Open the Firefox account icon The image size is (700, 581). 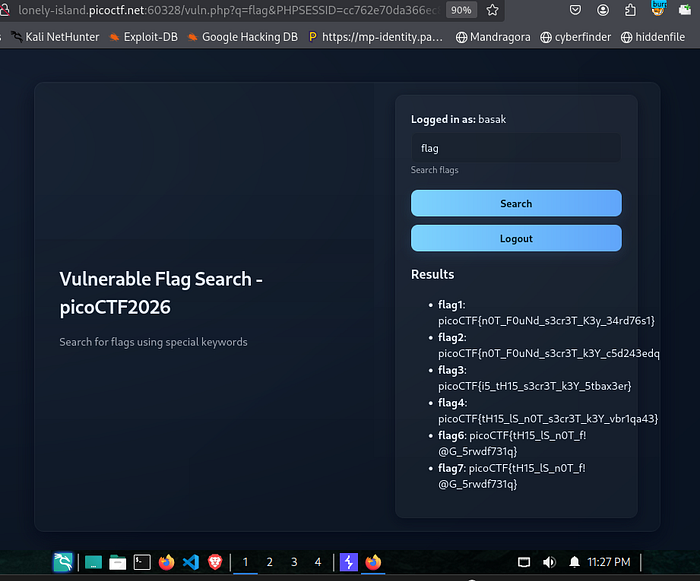click(603, 10)
